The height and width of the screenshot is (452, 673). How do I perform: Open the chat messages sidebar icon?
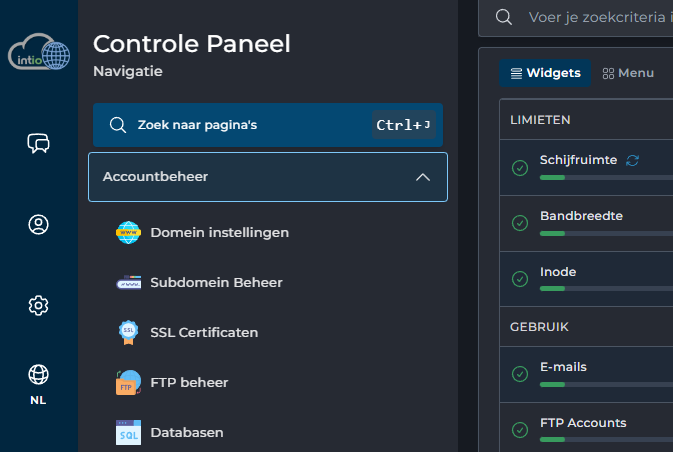[38, 144]
